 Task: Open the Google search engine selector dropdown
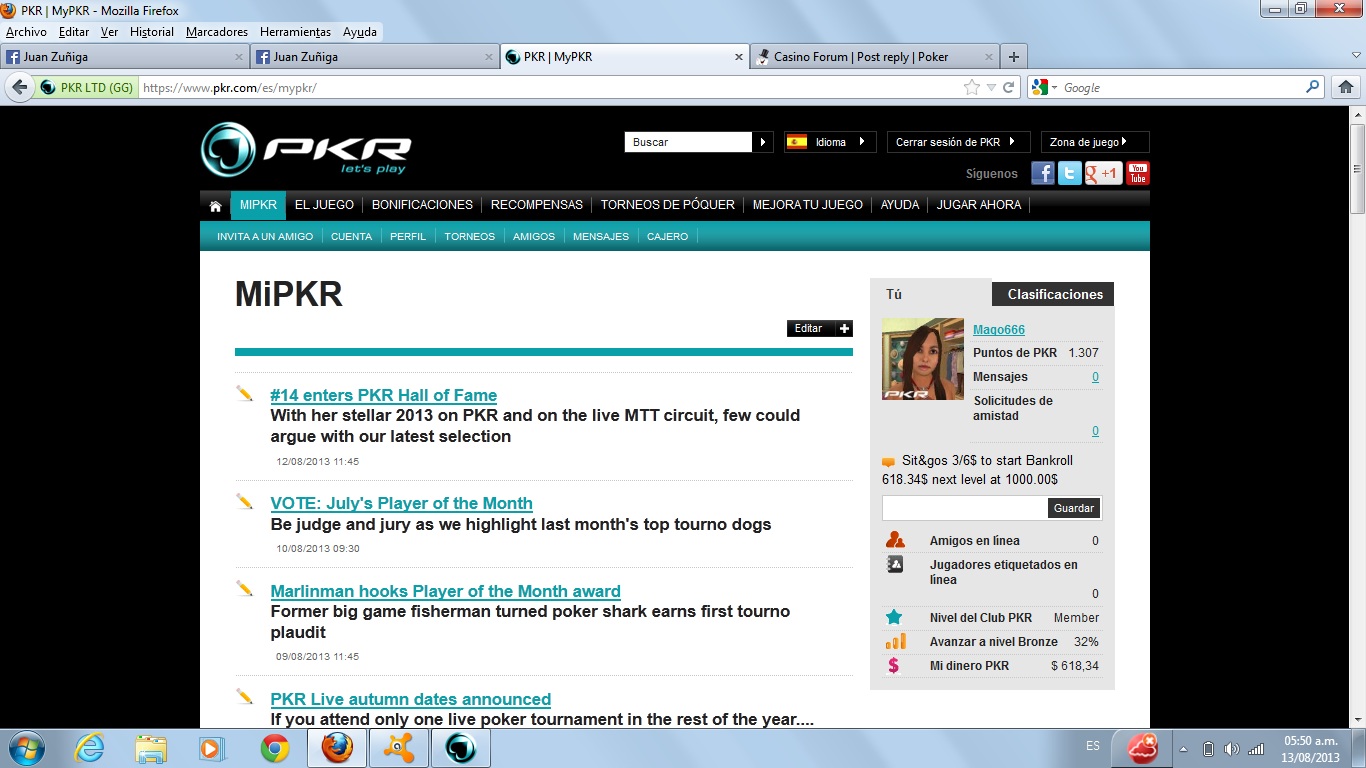(x=1044, y=88)
